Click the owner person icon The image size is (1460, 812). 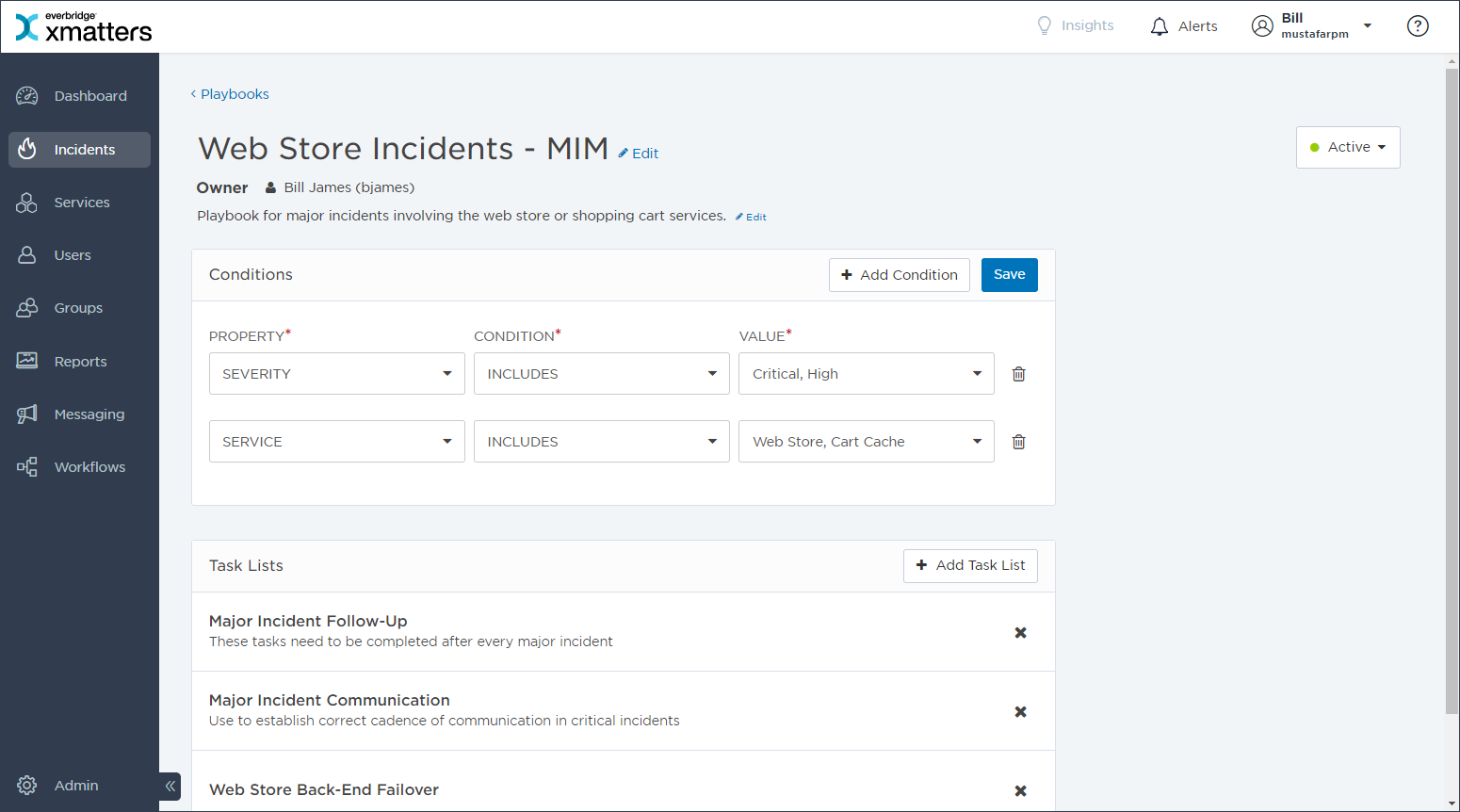click(x=270, y=187)
